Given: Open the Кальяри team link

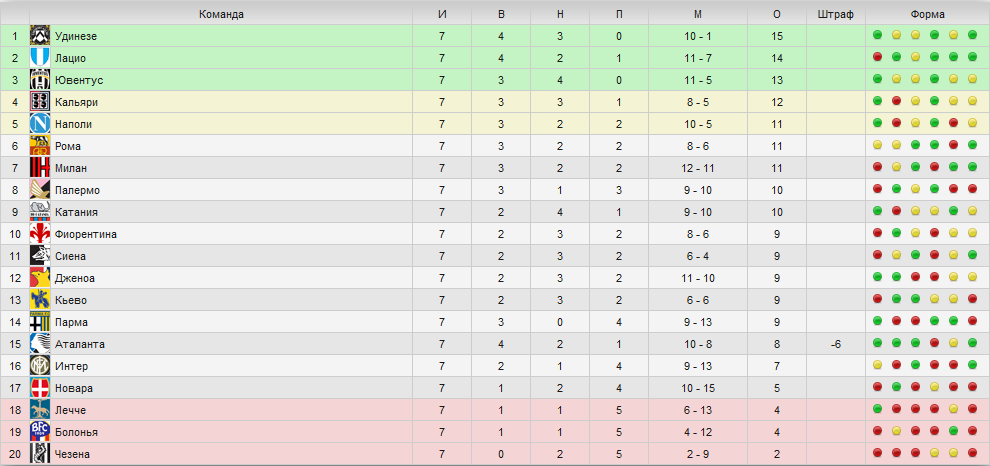Looking at the screenshot, I should point(76,102).
